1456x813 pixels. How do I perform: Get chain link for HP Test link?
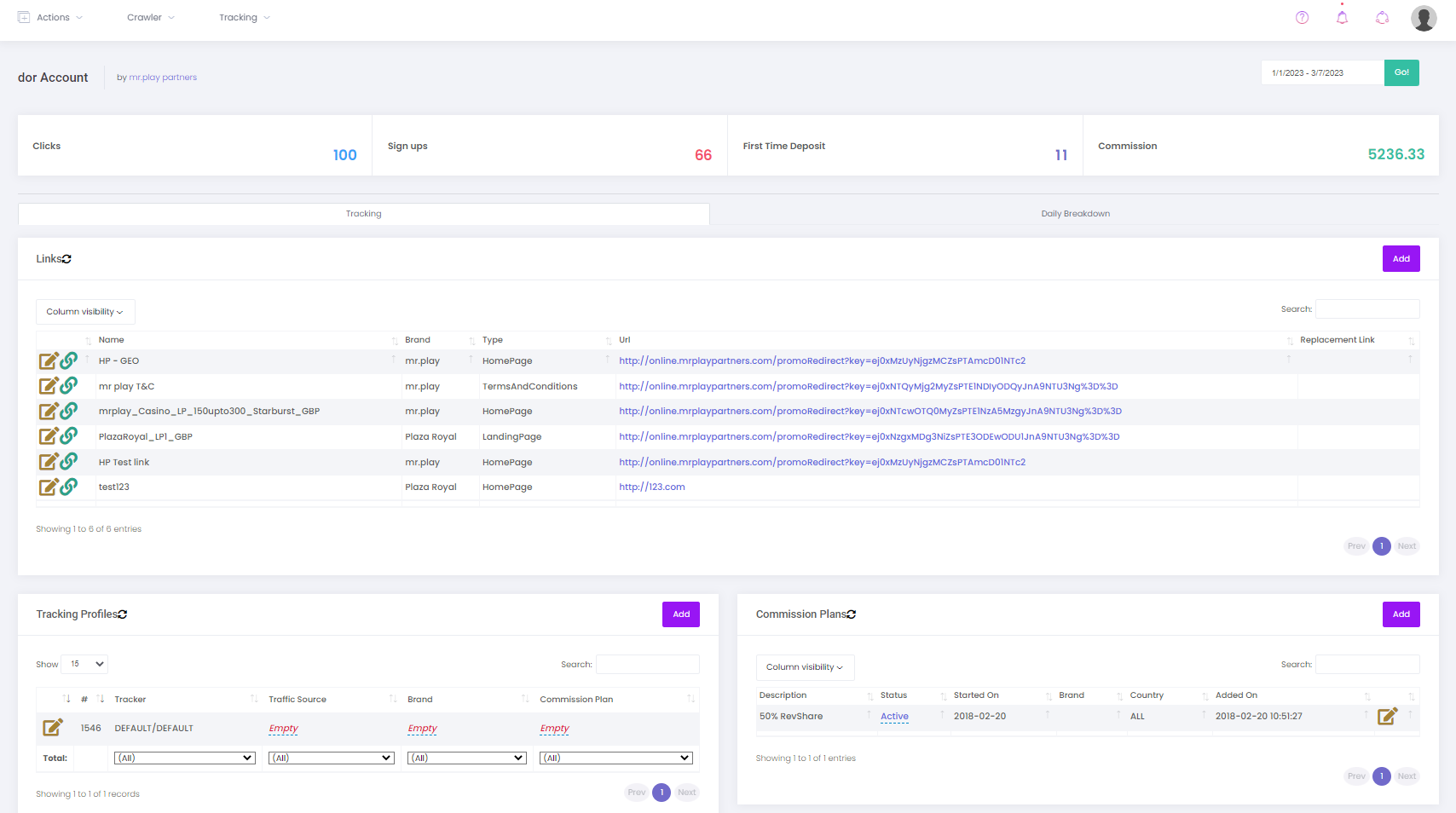tap(69, 461)
